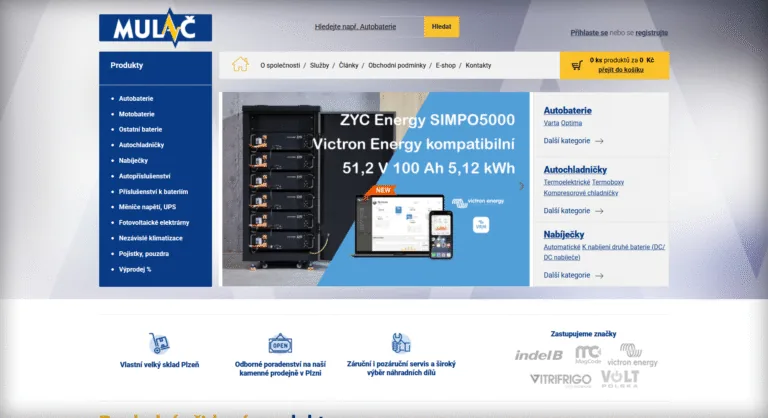The width and height of the screenshot is (768, 418).
Task: Click Další kategorie under Autochladničky
Action: pyautogui.click(x=567, y=211)
